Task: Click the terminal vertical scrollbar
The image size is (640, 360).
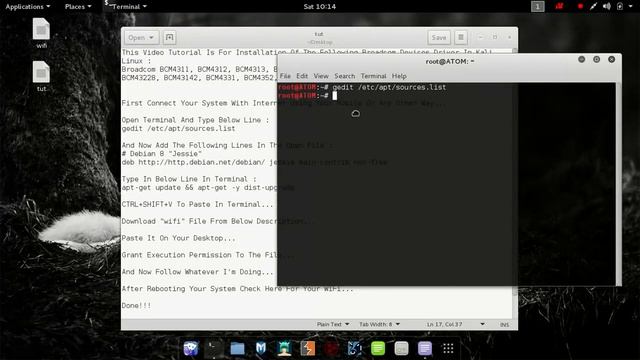Action: 618,184
